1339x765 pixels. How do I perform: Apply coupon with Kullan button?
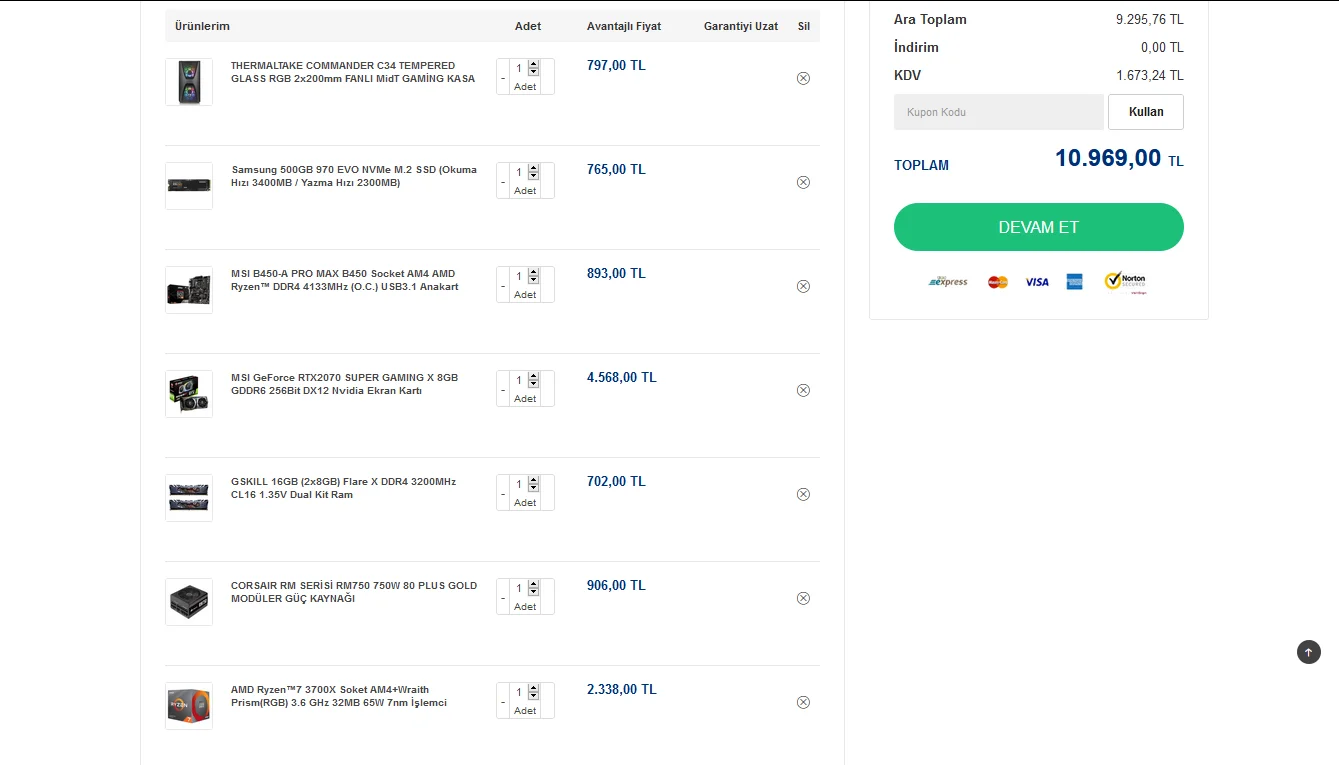point(1145,112)
